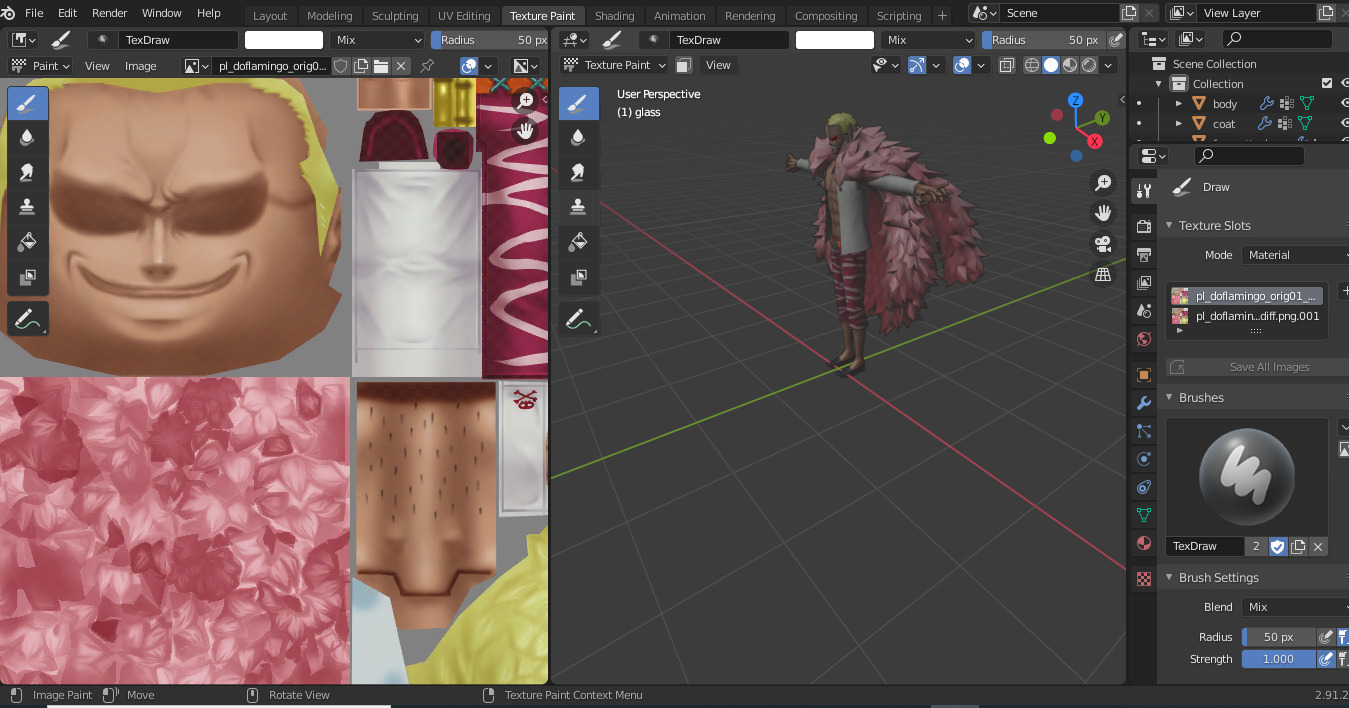Open the Texture Paint mode dropdown
The height and width of the screenshot is (708, 1349).
[613, 65]
